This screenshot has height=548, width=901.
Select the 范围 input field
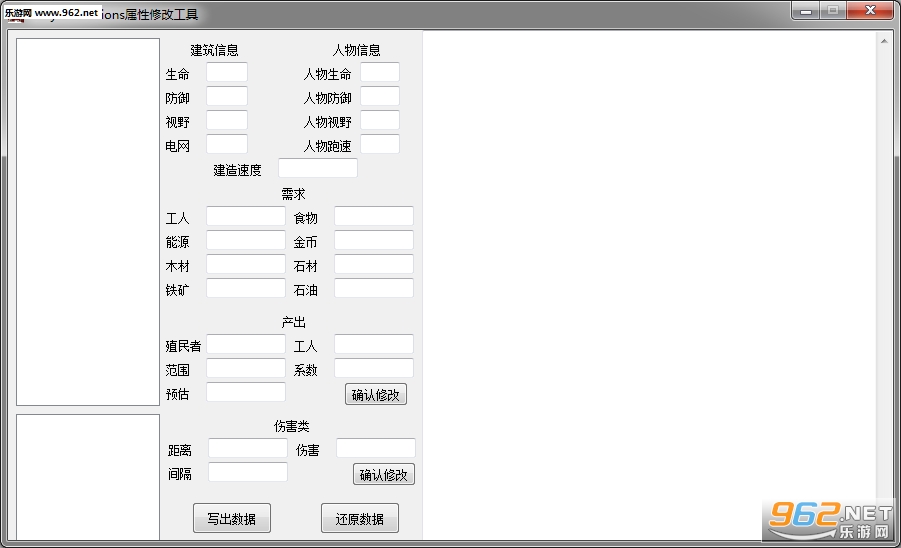click(x=246, y=369)
